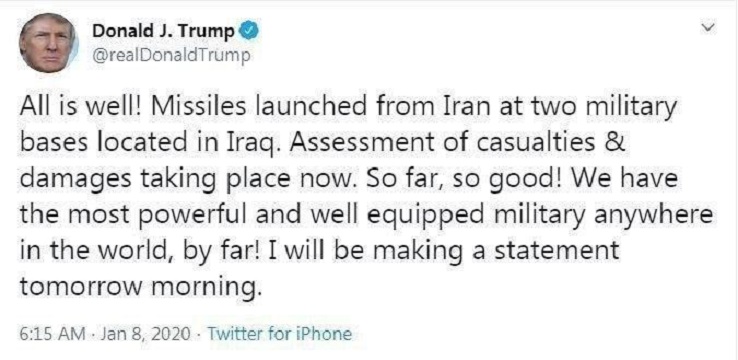Open the Donald J. Trump display name
The image size is (738, 360).
click(x=163, y=32)
